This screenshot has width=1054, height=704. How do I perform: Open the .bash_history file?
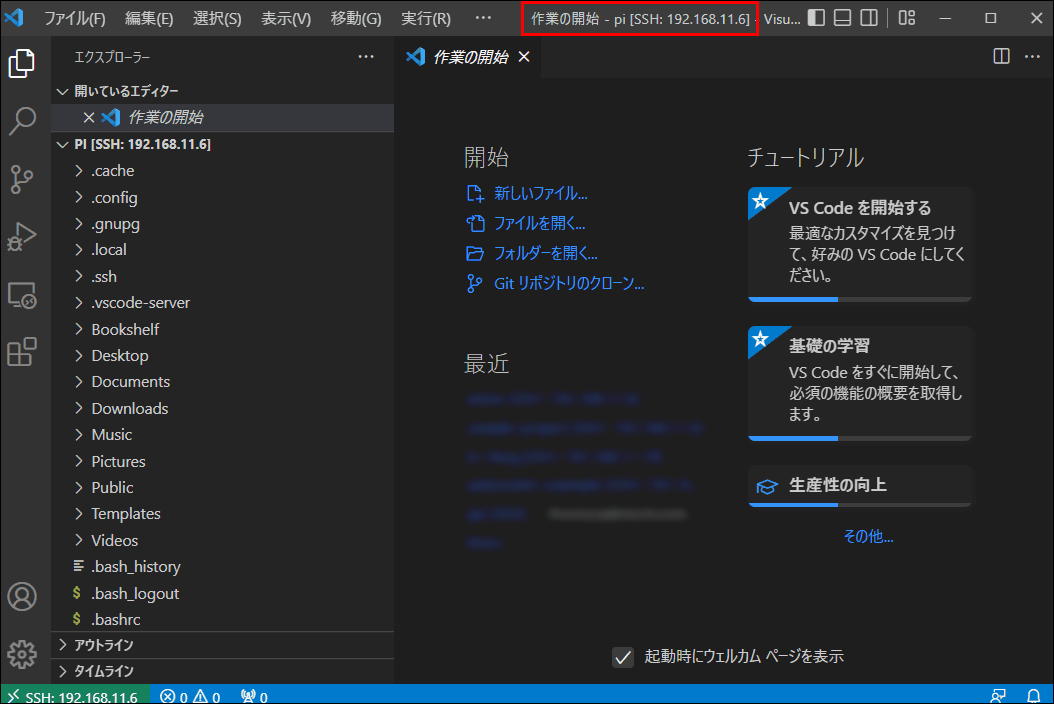222,567
